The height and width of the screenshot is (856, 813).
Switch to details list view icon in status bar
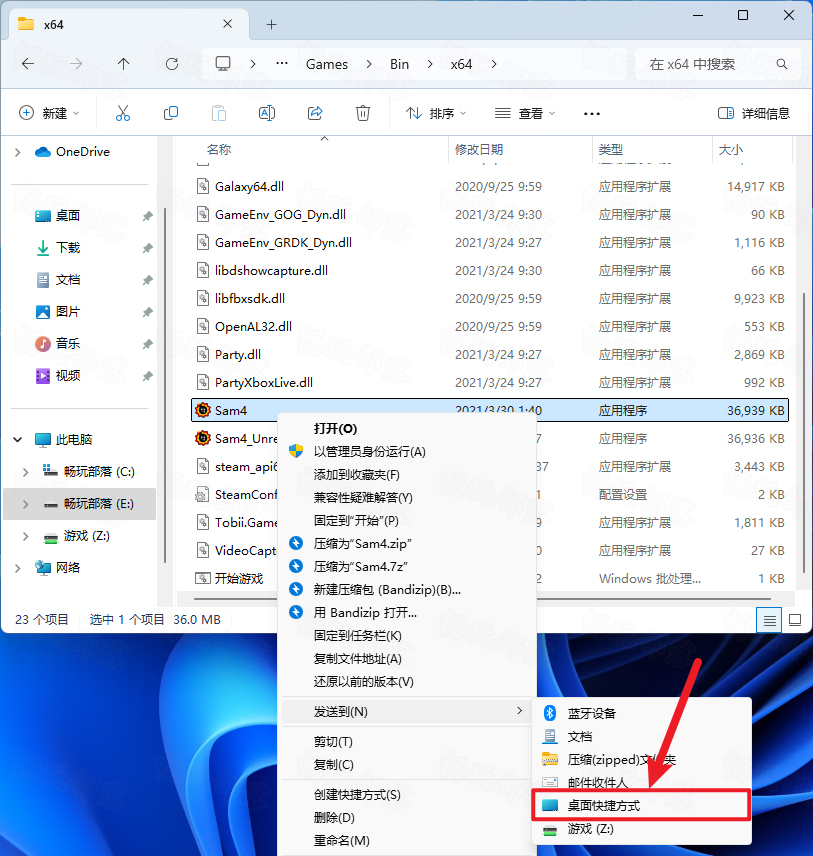coord(769,620)
